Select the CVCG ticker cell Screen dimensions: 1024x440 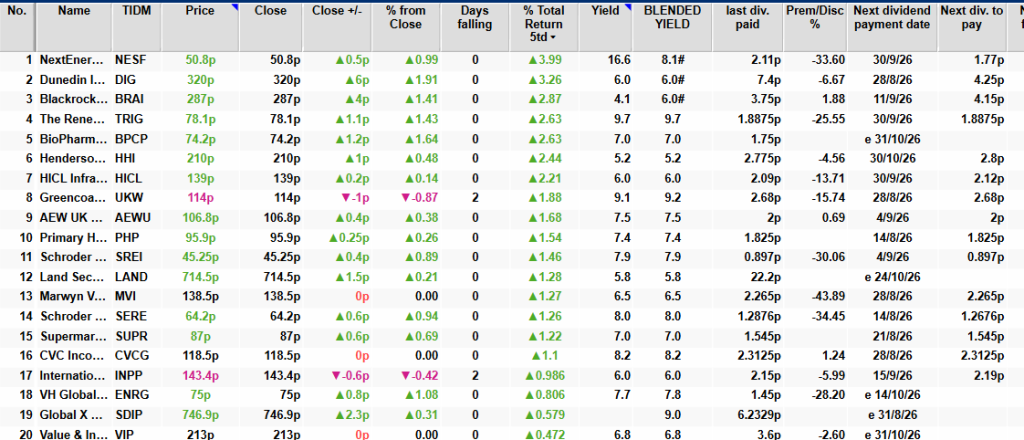click(131, 356)
